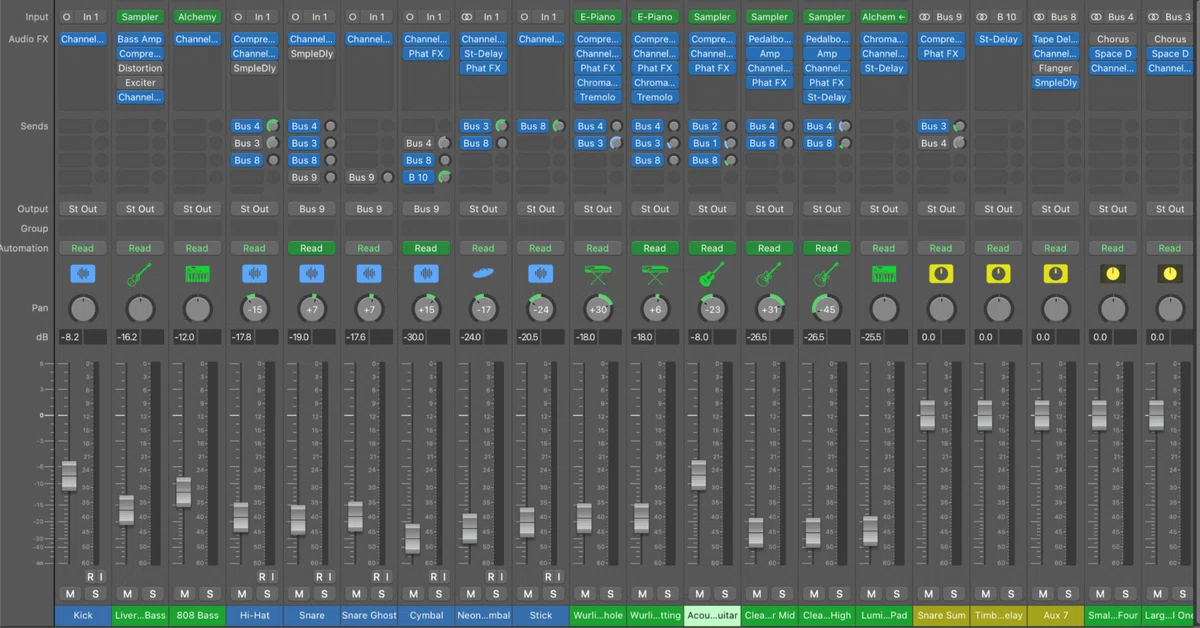The image size is (1200, 628).
Task: Solo the Acou...uitar channel
Action: pyautogui.click(x=724, y=594)
